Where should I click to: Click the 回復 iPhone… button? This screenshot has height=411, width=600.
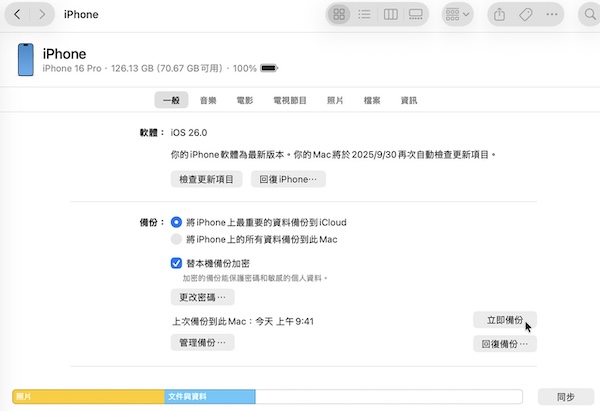(288, 179)
